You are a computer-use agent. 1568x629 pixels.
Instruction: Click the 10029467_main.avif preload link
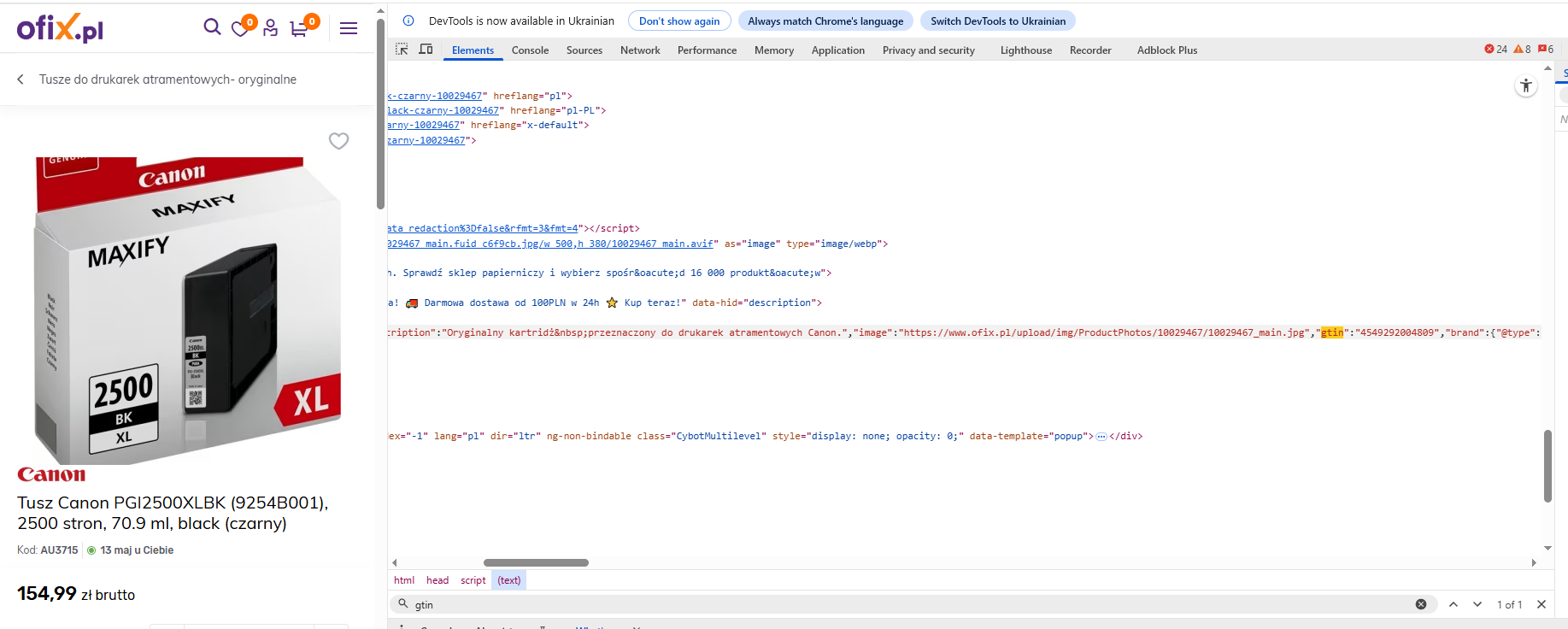550,244
